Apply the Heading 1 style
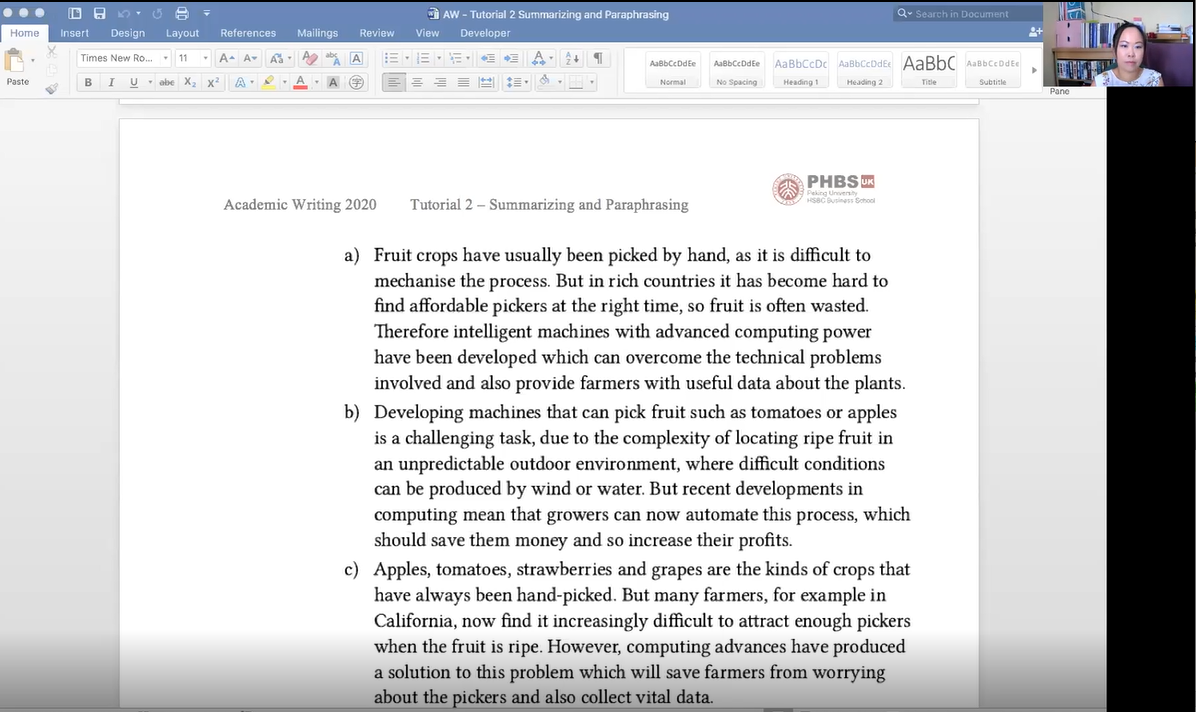Image resolution: width=1196 pixels, height=712 pixels. pos(801,70)
